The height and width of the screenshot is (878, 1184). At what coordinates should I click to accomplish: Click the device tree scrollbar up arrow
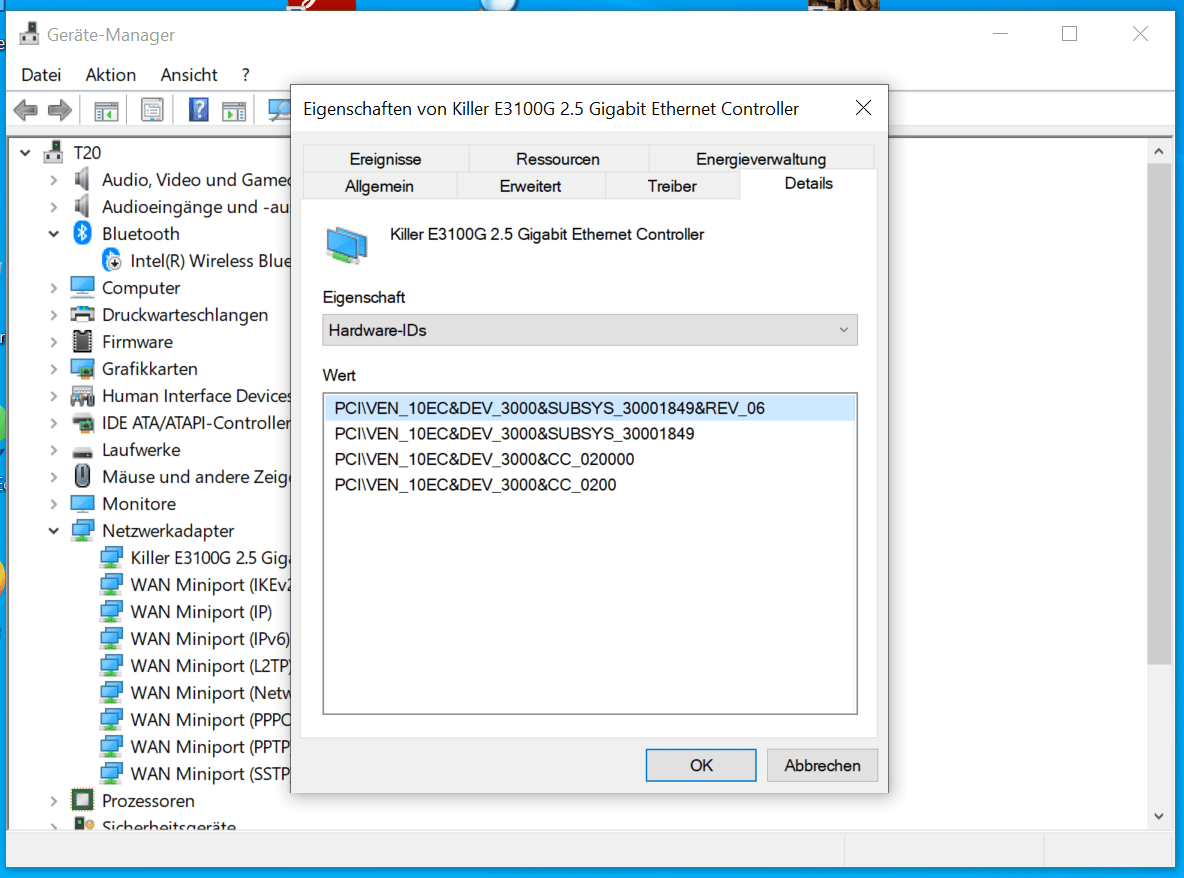(x=1158, y=152)
